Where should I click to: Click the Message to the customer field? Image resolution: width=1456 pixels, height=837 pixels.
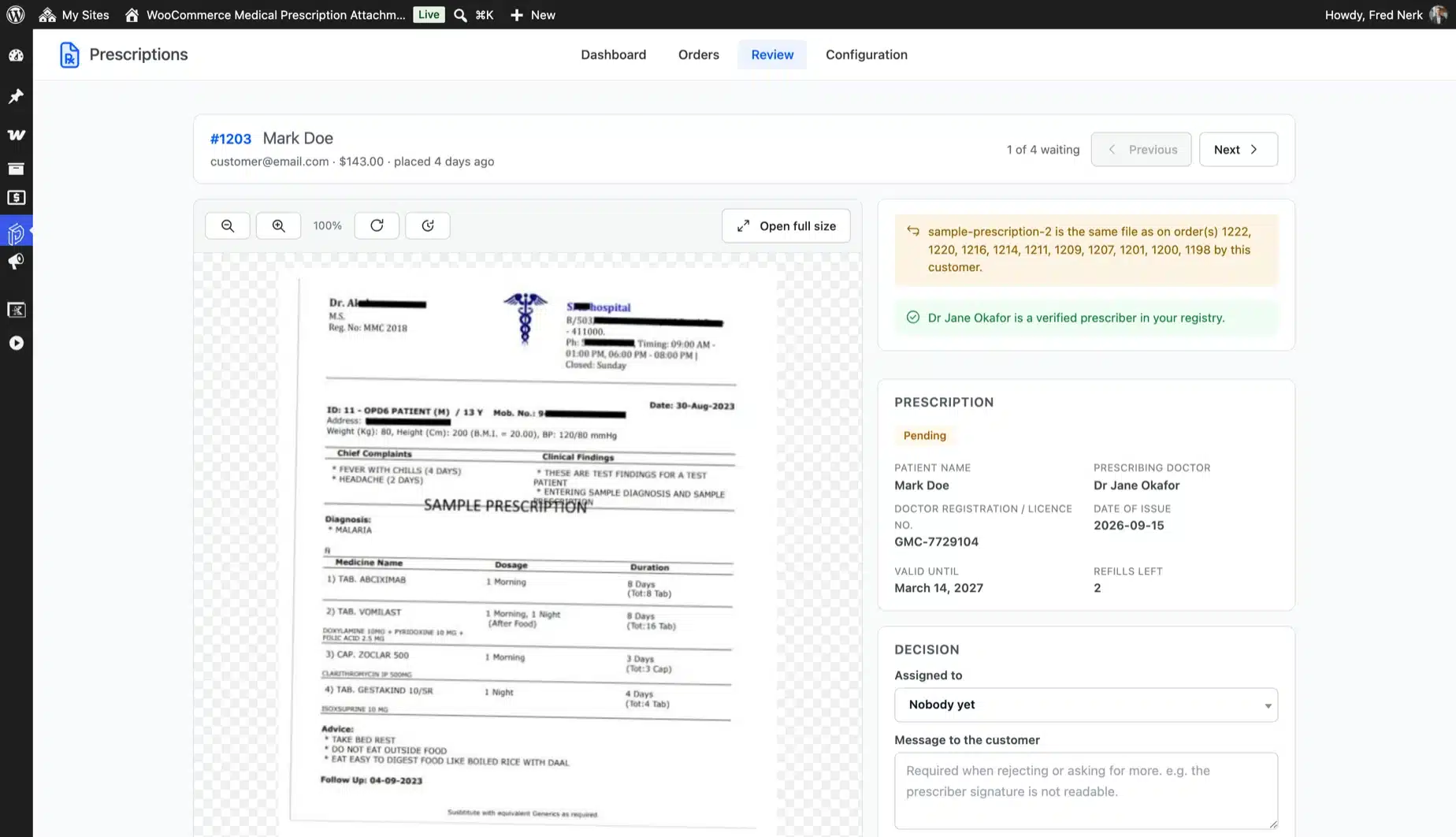click(1086, 790)
